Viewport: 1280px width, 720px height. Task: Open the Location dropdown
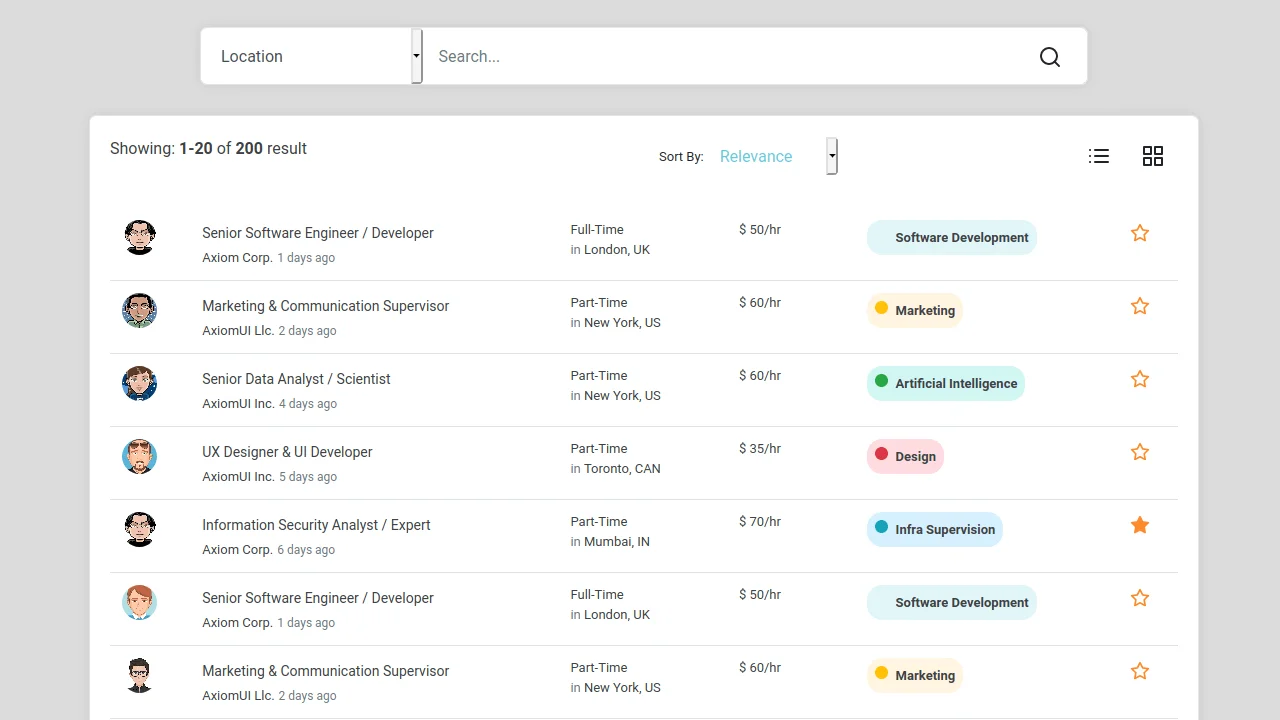[310, 56]
